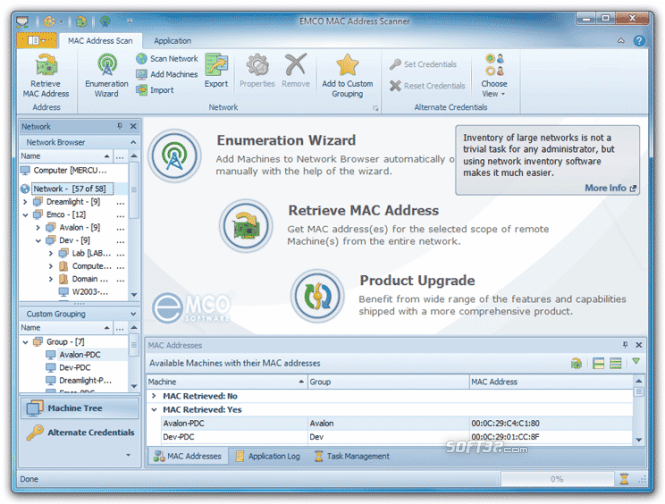The height and width of the screenshot is (504, 665).
Task: Pin the MAC Addresses panel
Action: (625, 345)
